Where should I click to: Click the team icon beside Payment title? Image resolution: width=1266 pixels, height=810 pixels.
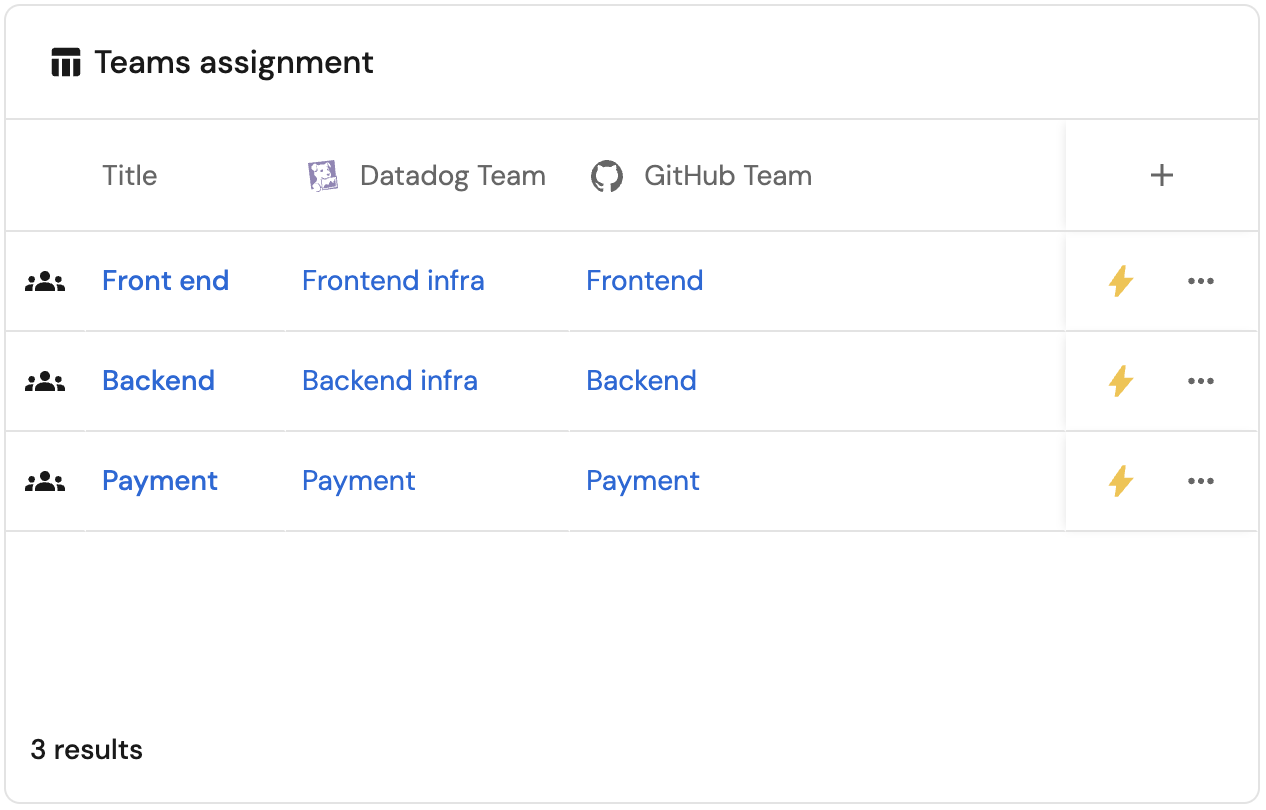point(45,482)
